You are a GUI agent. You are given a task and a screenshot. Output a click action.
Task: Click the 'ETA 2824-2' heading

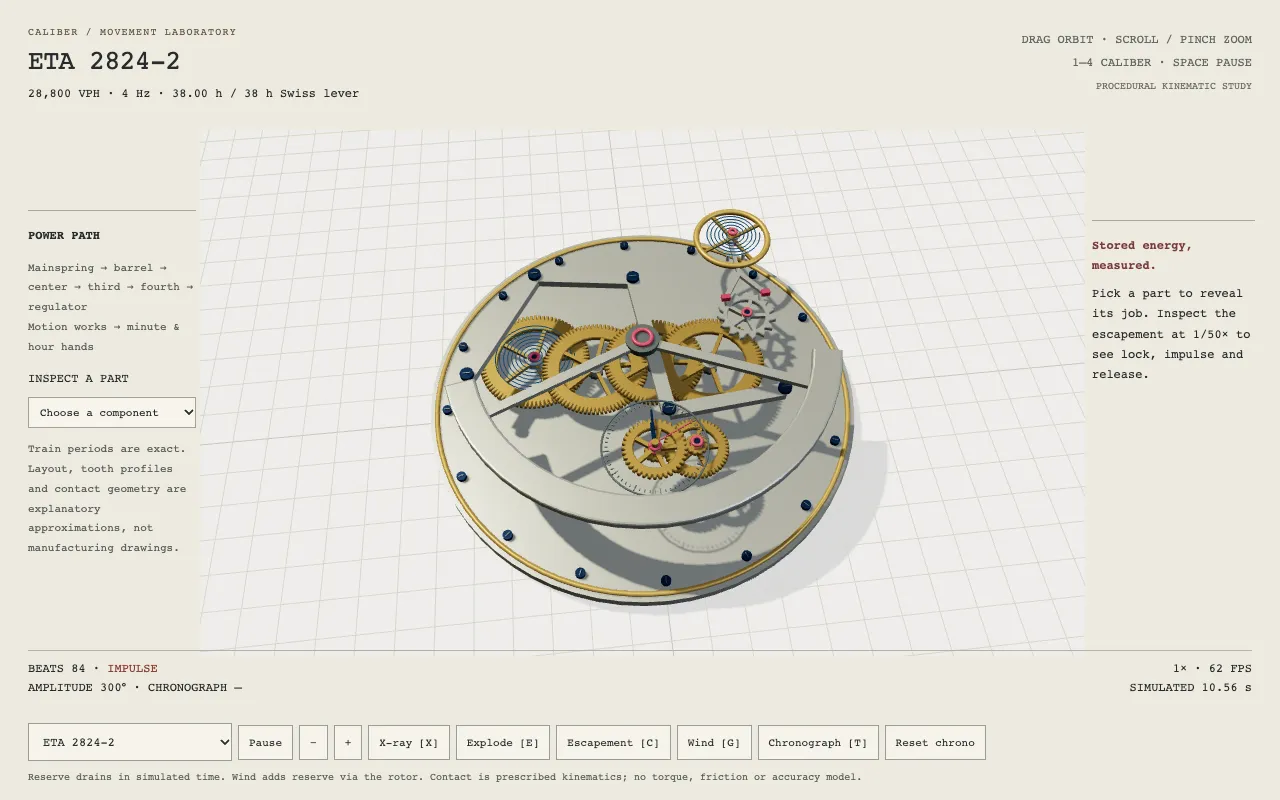point(104,61)
